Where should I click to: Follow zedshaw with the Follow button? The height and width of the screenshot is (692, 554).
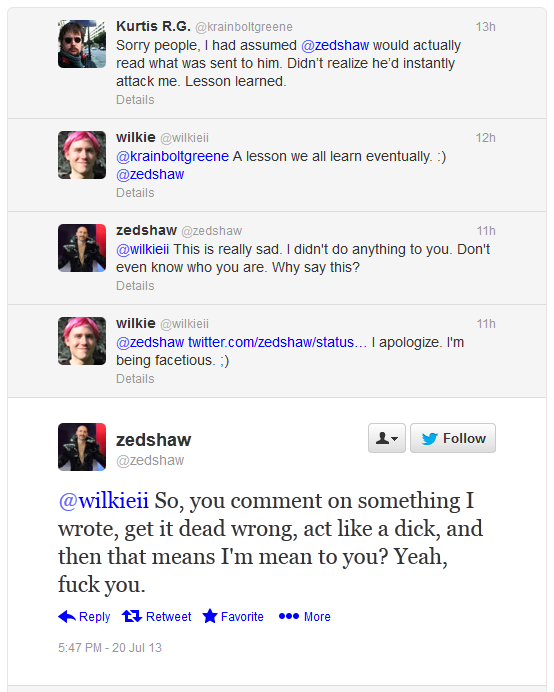coord(453,438)
